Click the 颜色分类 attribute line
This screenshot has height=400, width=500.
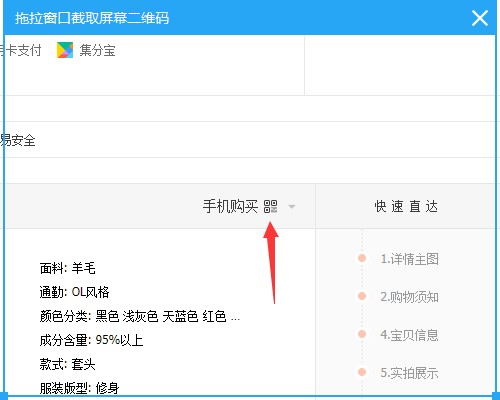pyautogui.click(x=140, y=316)
